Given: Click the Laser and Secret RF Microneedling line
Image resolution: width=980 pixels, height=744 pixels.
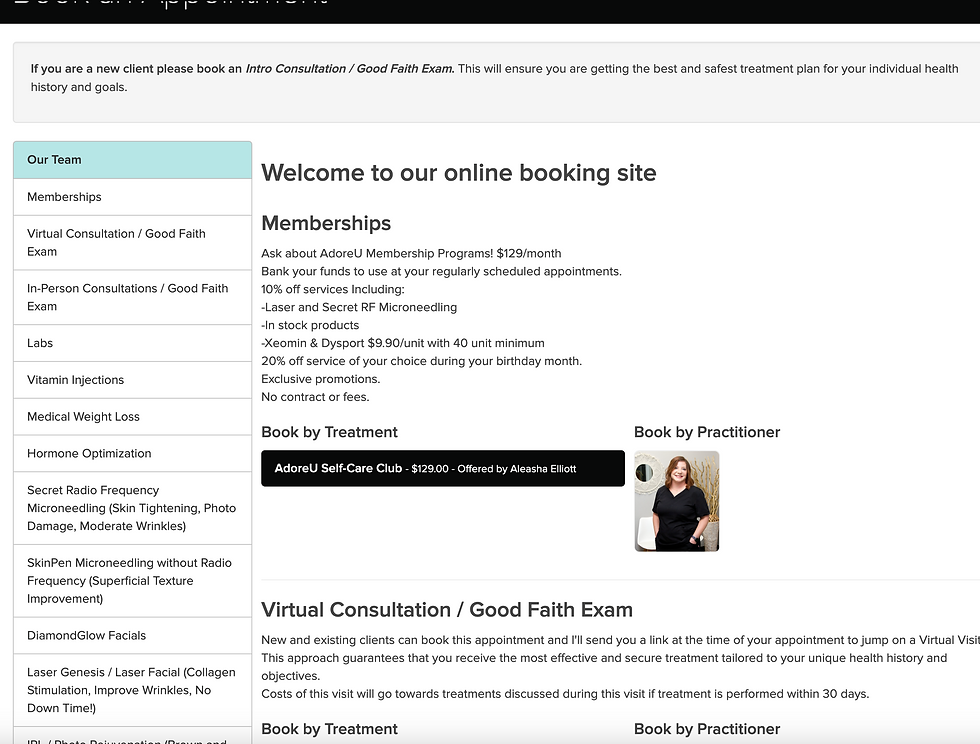Looking at the screenshot, I should click(359, 308).
